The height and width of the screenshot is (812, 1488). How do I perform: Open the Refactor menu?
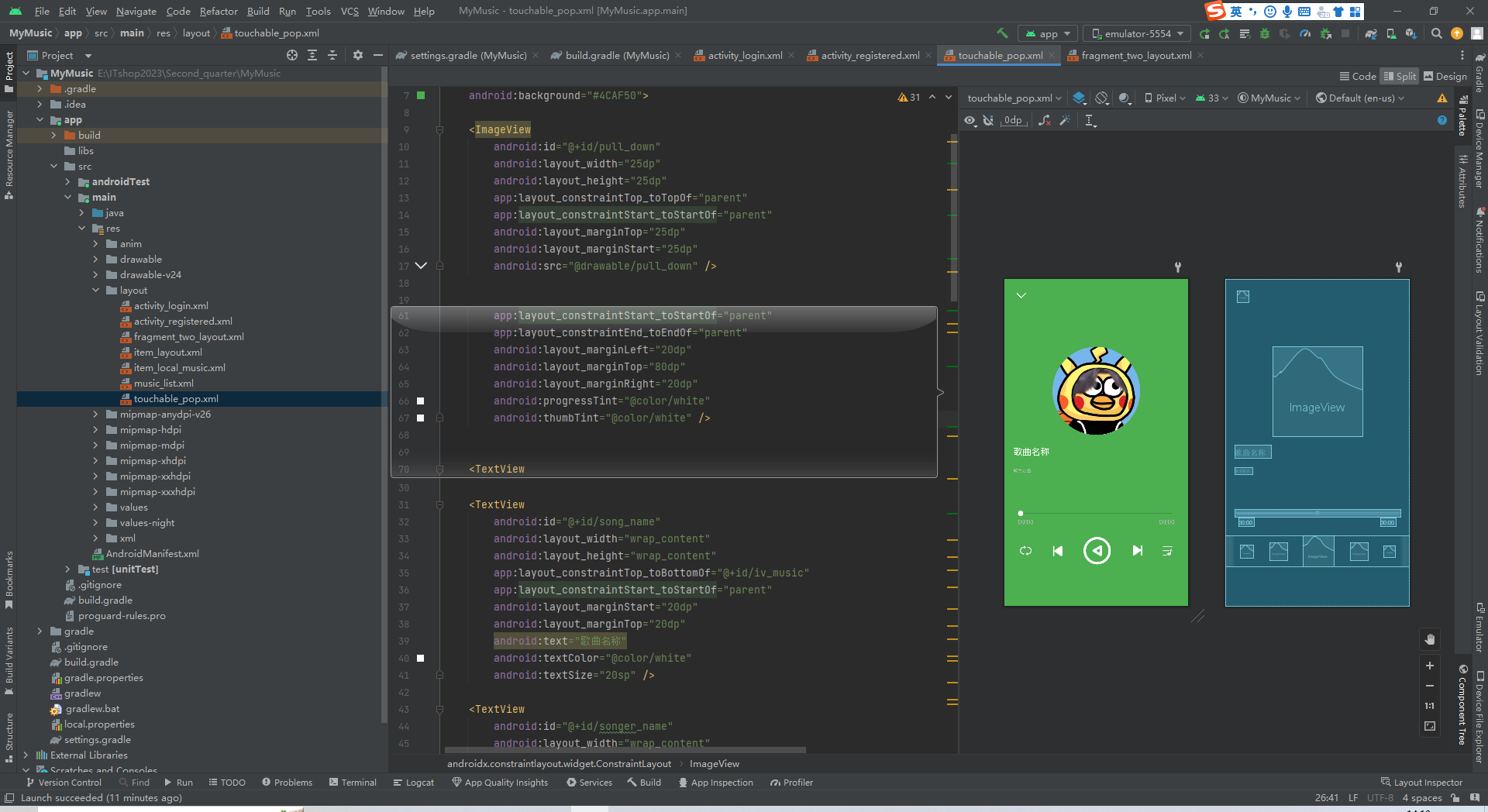219,11
